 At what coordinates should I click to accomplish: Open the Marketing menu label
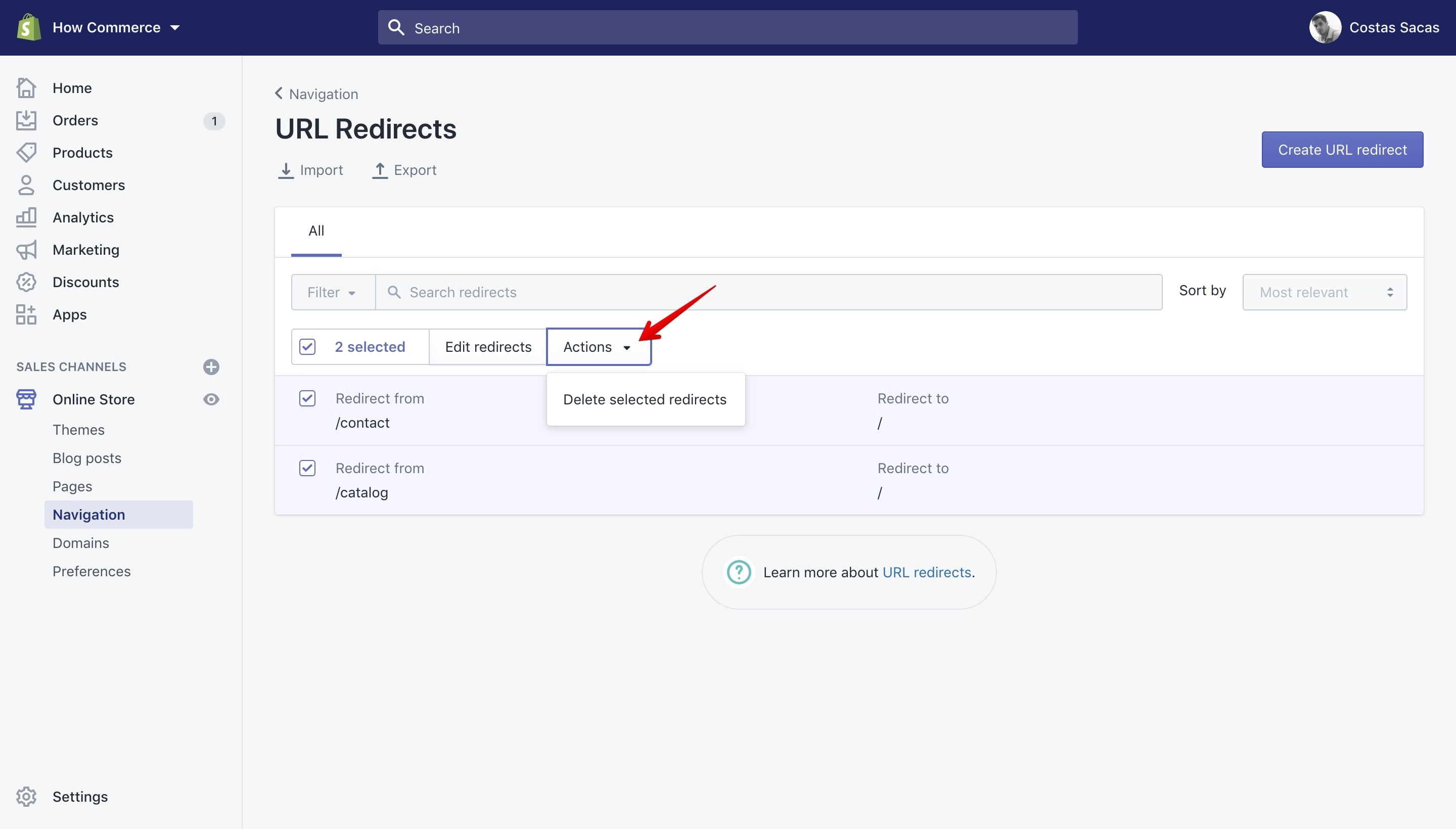click(x=86, y=250)
